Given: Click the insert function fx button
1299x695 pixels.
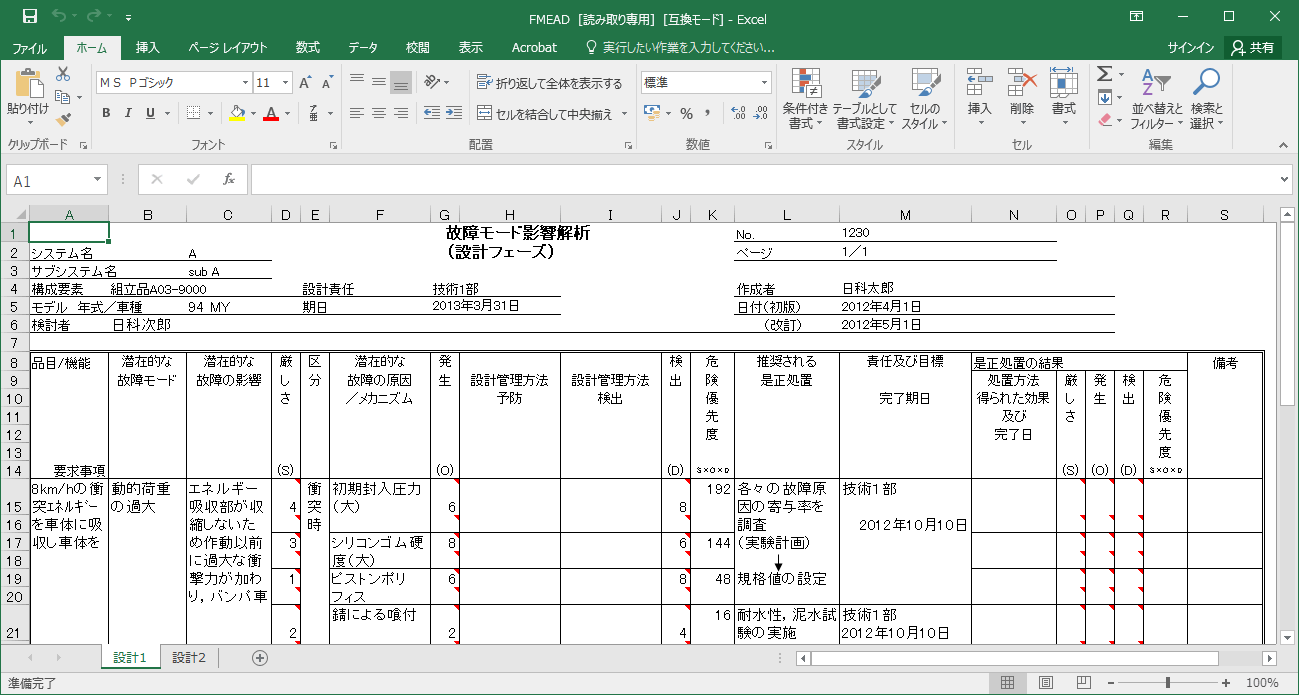Looking at the screenshot, I should (x=228, y=180).
